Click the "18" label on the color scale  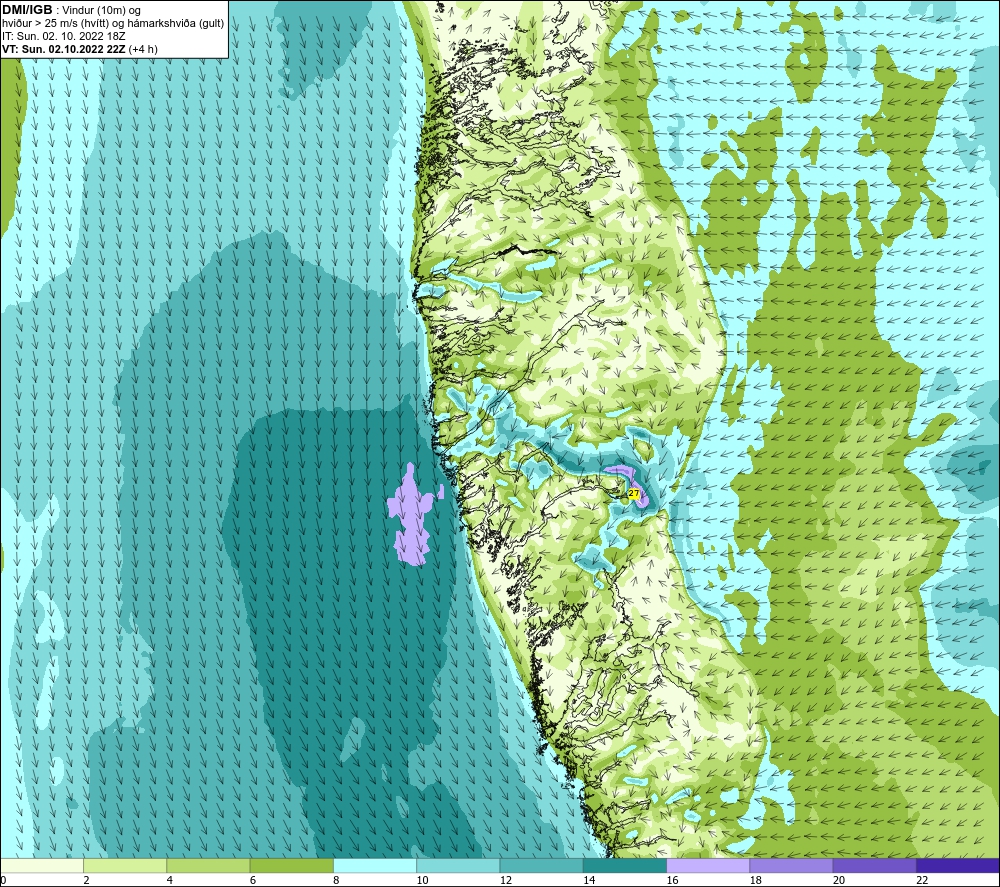[756, 880]
